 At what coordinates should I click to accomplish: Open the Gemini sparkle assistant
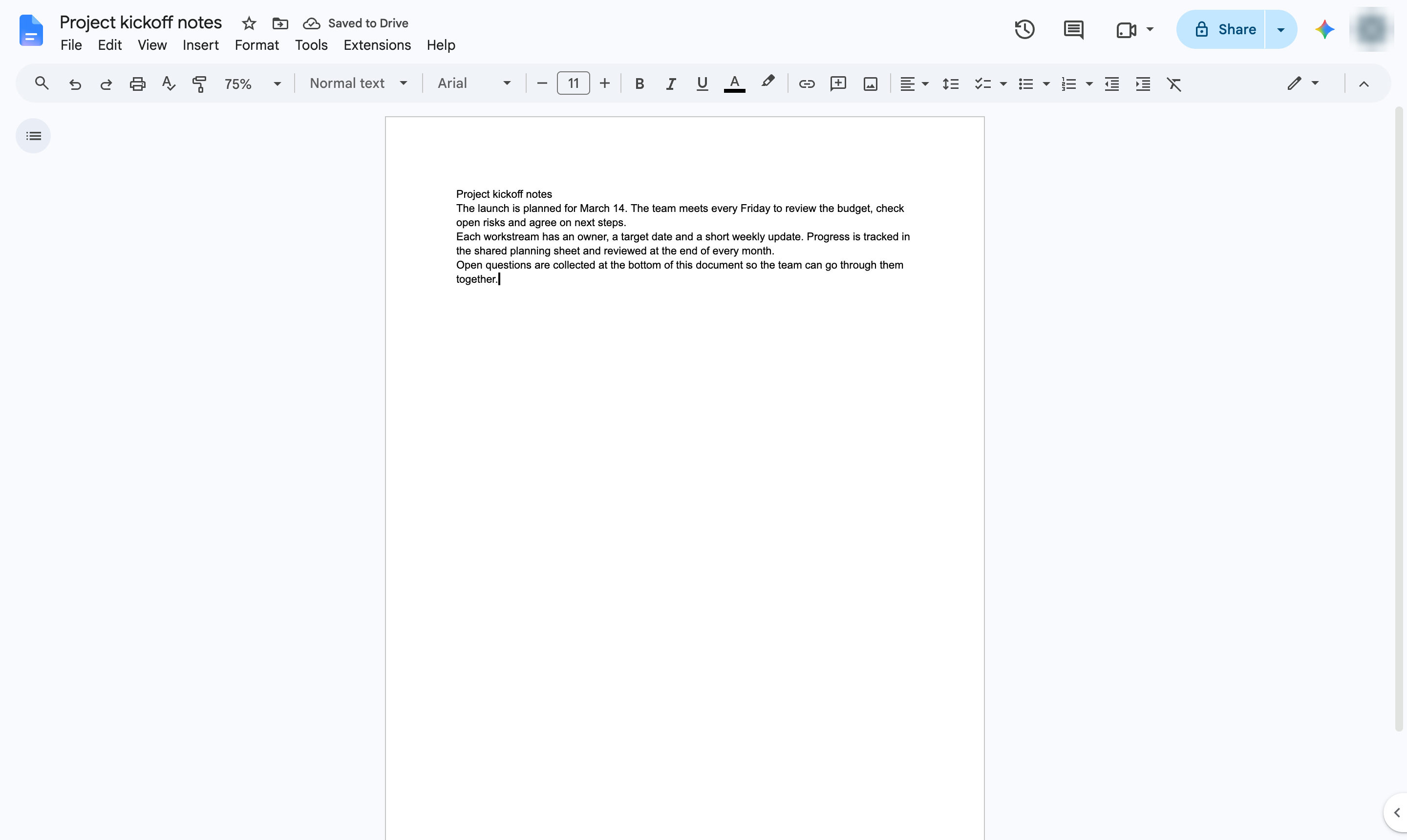tap(1324, 29)
